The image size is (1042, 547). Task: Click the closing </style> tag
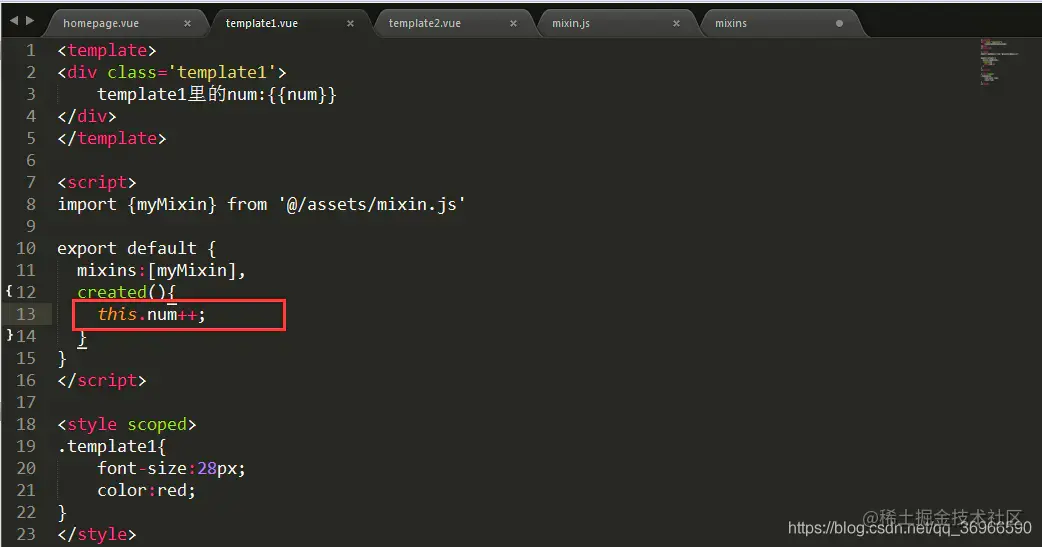click(x=97, y=534)
